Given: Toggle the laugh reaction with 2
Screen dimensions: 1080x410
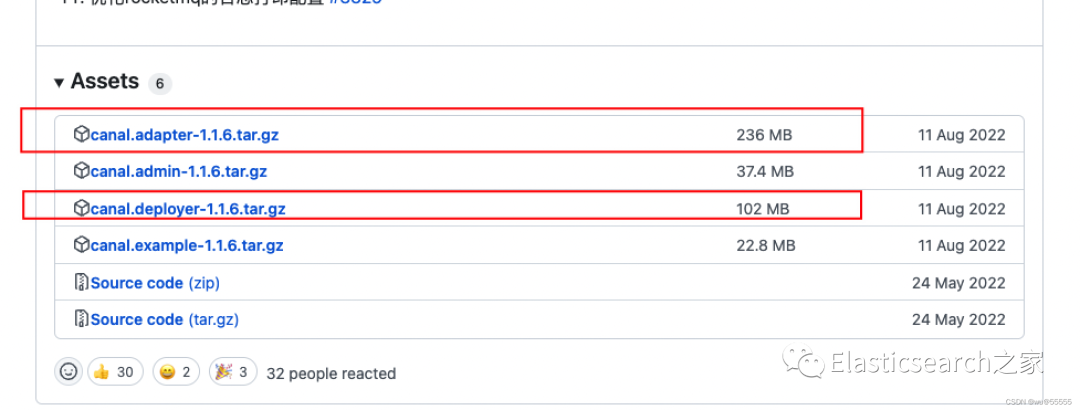Looking at the screenshot, I should (x=176, y=372).
